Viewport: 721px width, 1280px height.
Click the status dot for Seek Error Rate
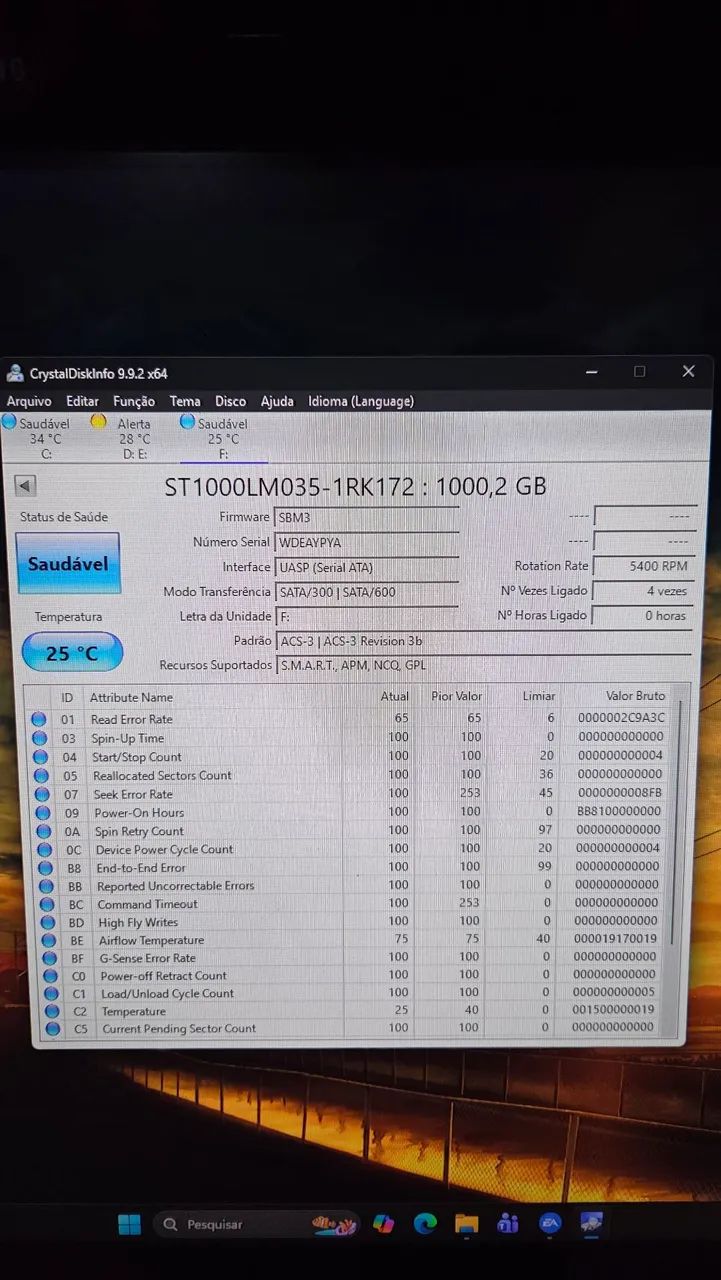pyautogui.click(x=42, y=794)
